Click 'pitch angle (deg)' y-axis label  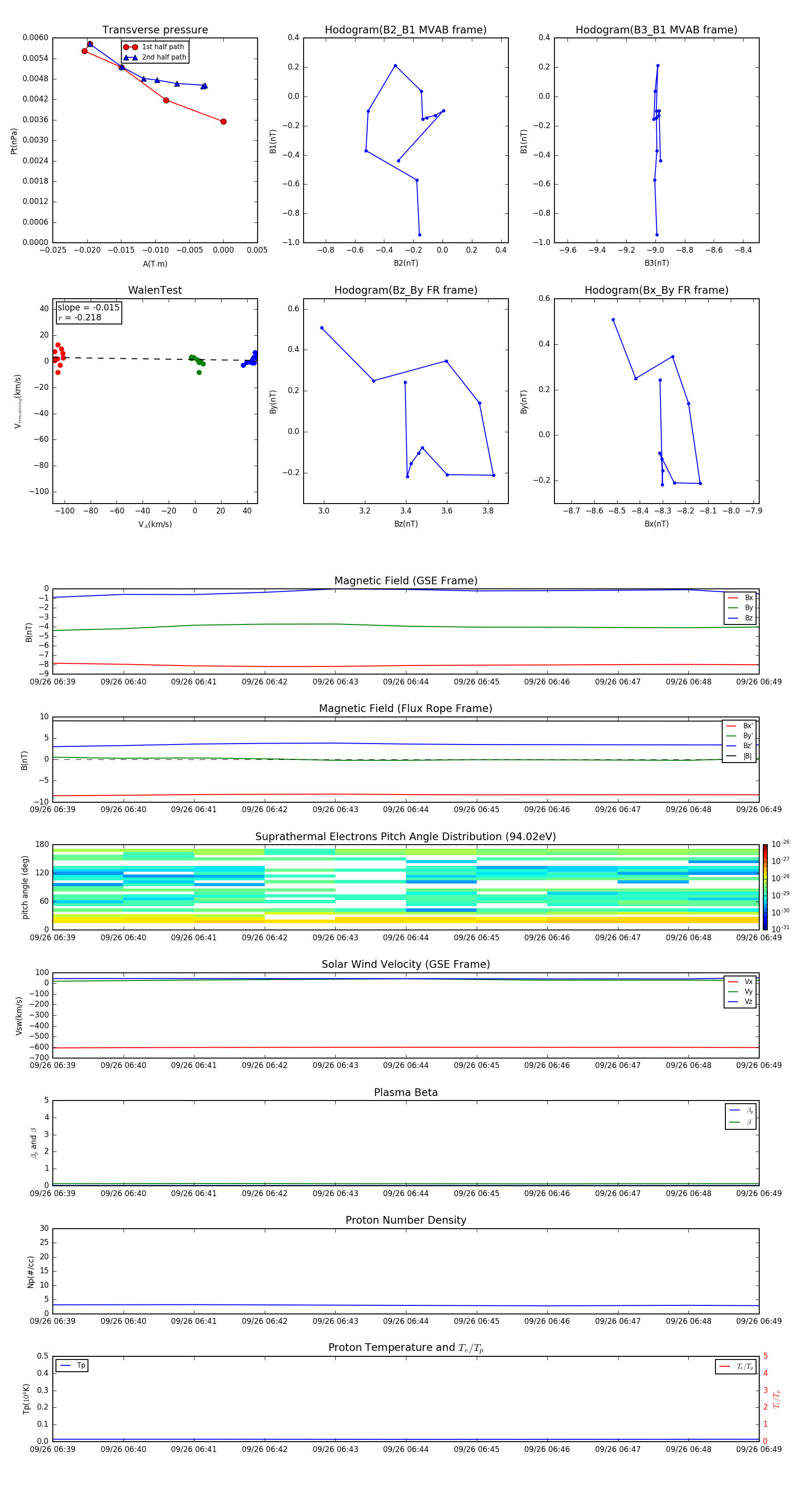pos(25,887)
